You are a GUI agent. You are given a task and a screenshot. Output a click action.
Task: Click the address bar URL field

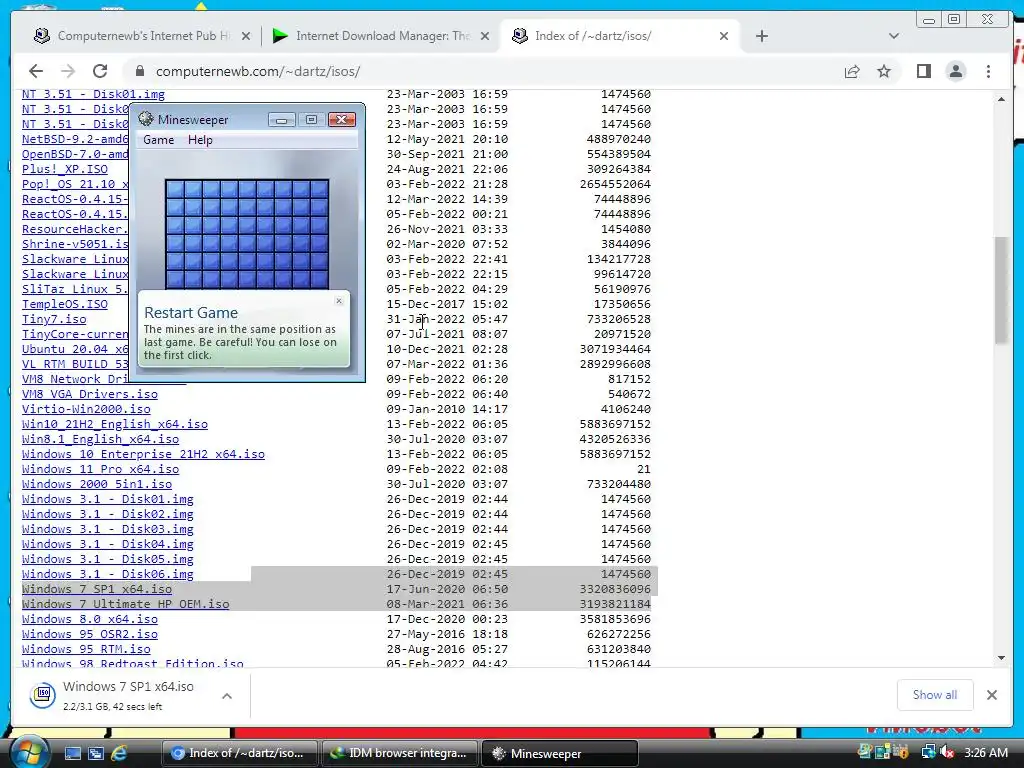point(483,71)
